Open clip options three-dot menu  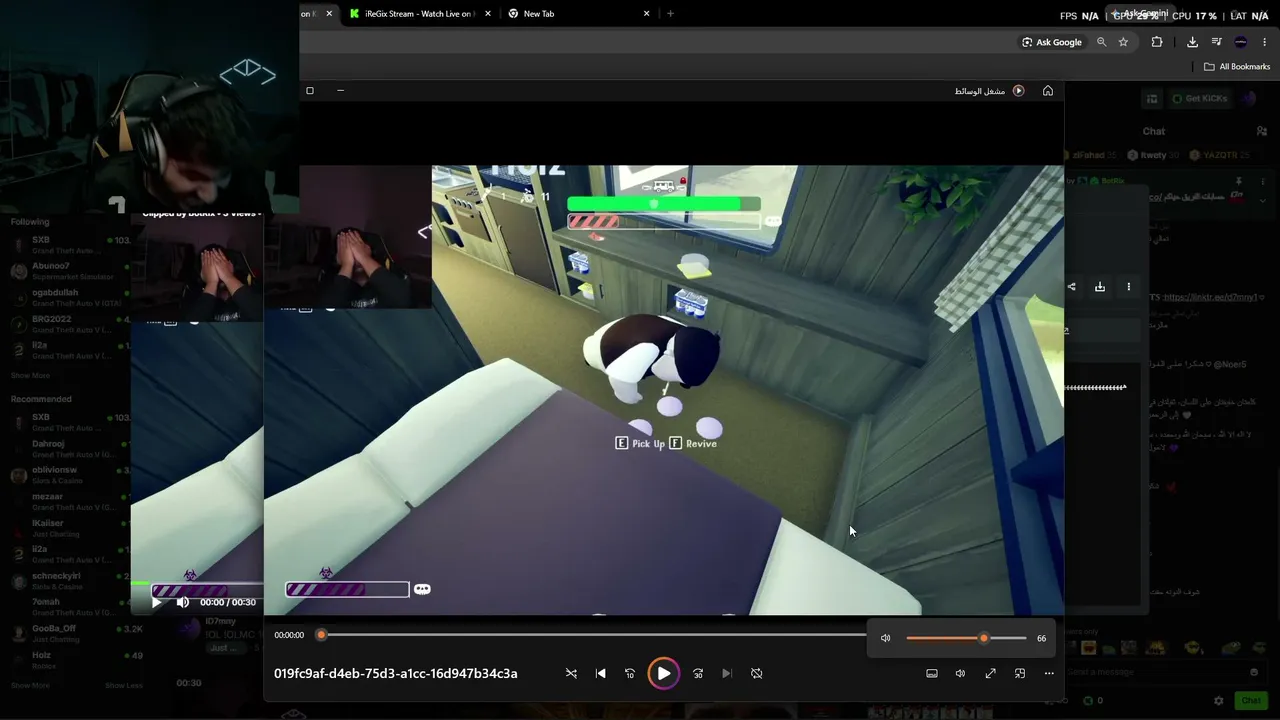click(1129, 287)
